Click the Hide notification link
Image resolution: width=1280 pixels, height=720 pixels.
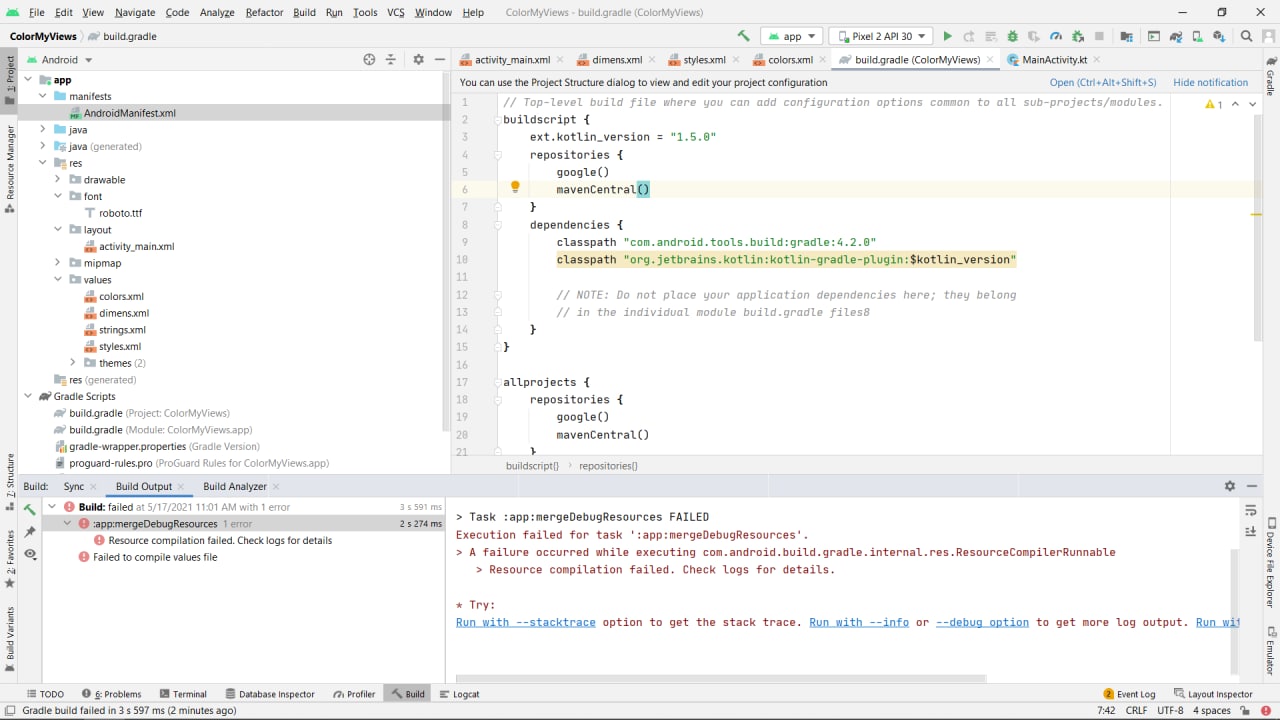tap(1210, 83)
